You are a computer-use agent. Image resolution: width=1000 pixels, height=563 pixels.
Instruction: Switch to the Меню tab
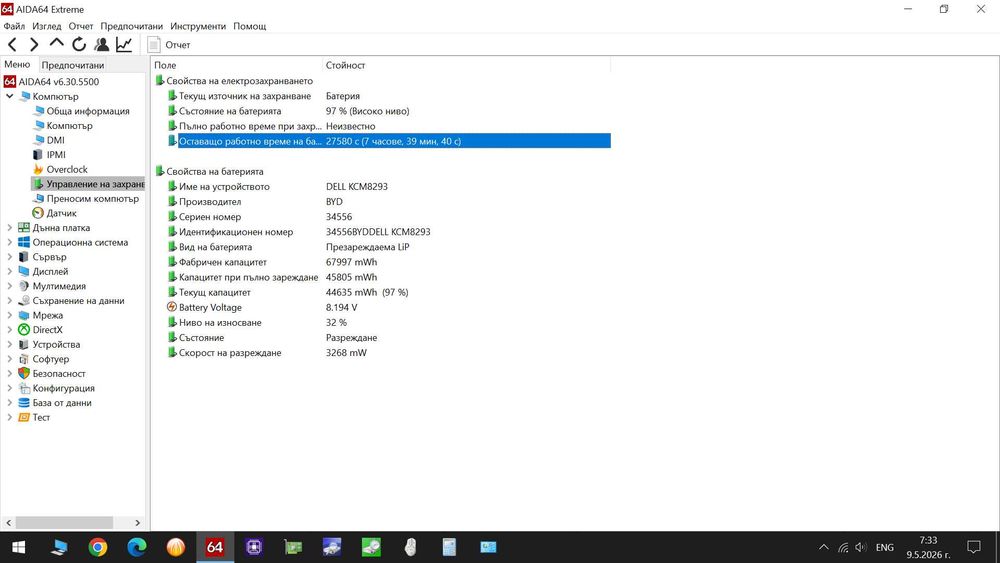[x=17, y=64]
